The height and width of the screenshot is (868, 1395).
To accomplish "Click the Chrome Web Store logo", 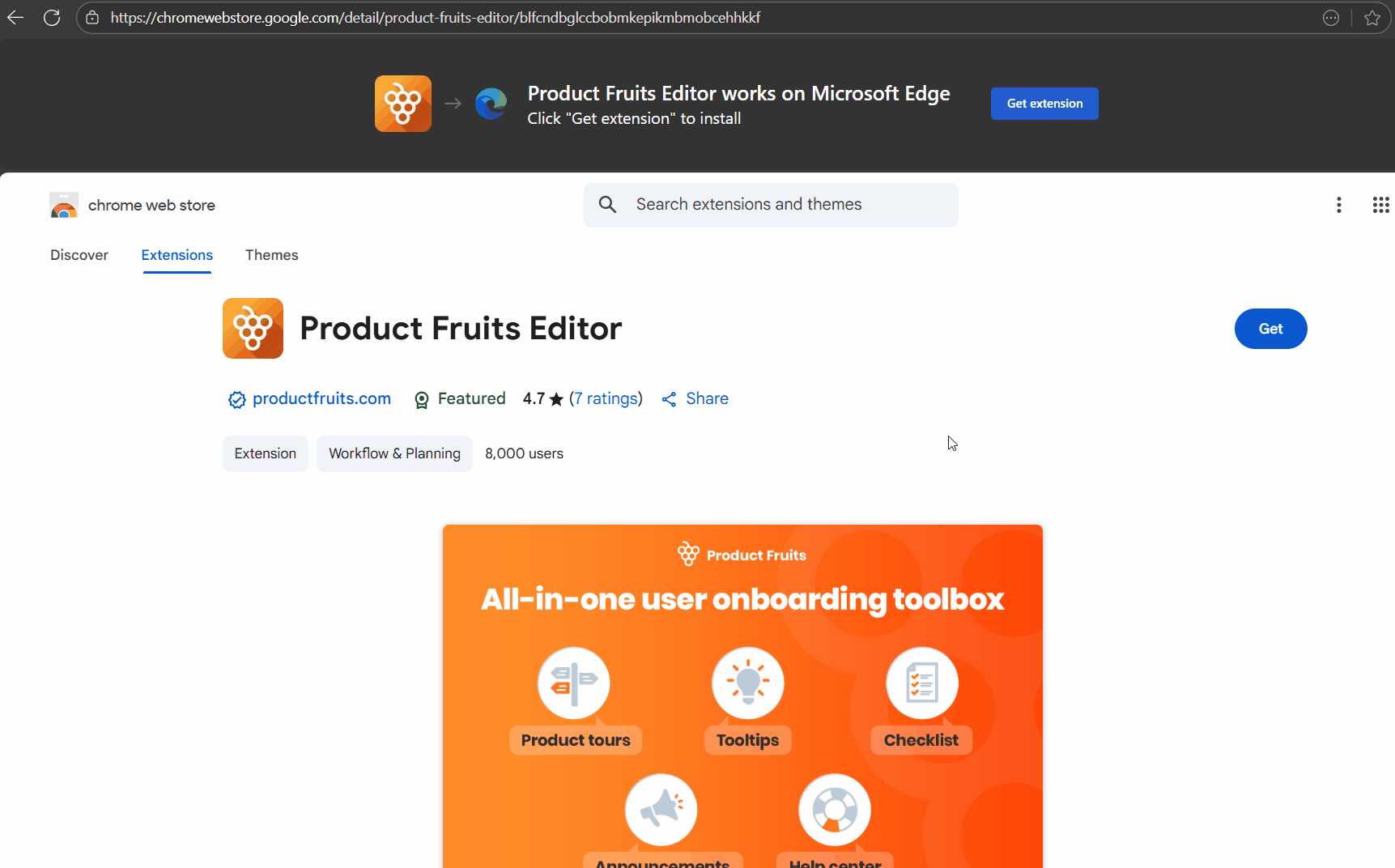I will click(x=64, y=206).
